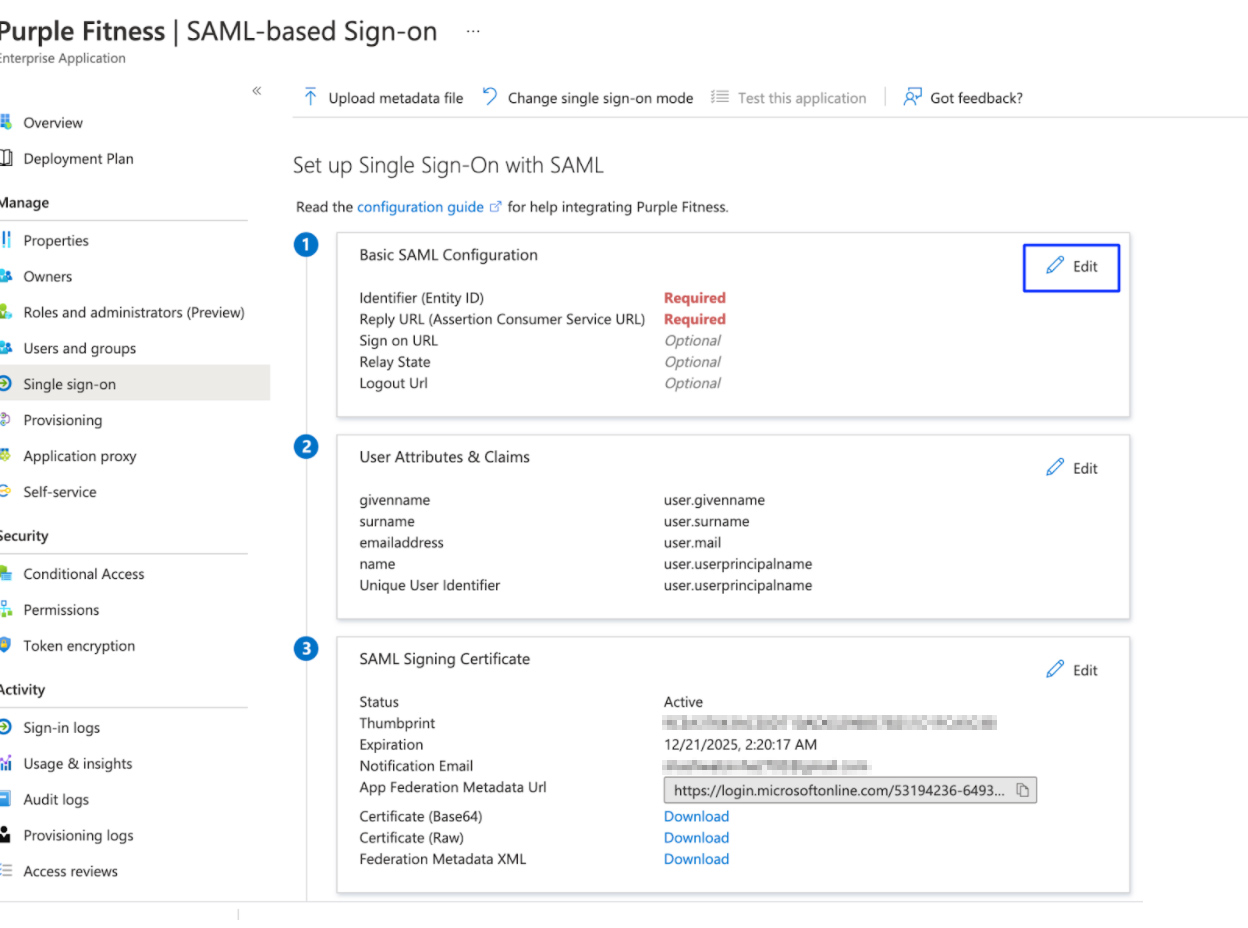Click the external link icon beside configuration guide
The width and height of the screenshot is (1248, 928).
(495, 207)
